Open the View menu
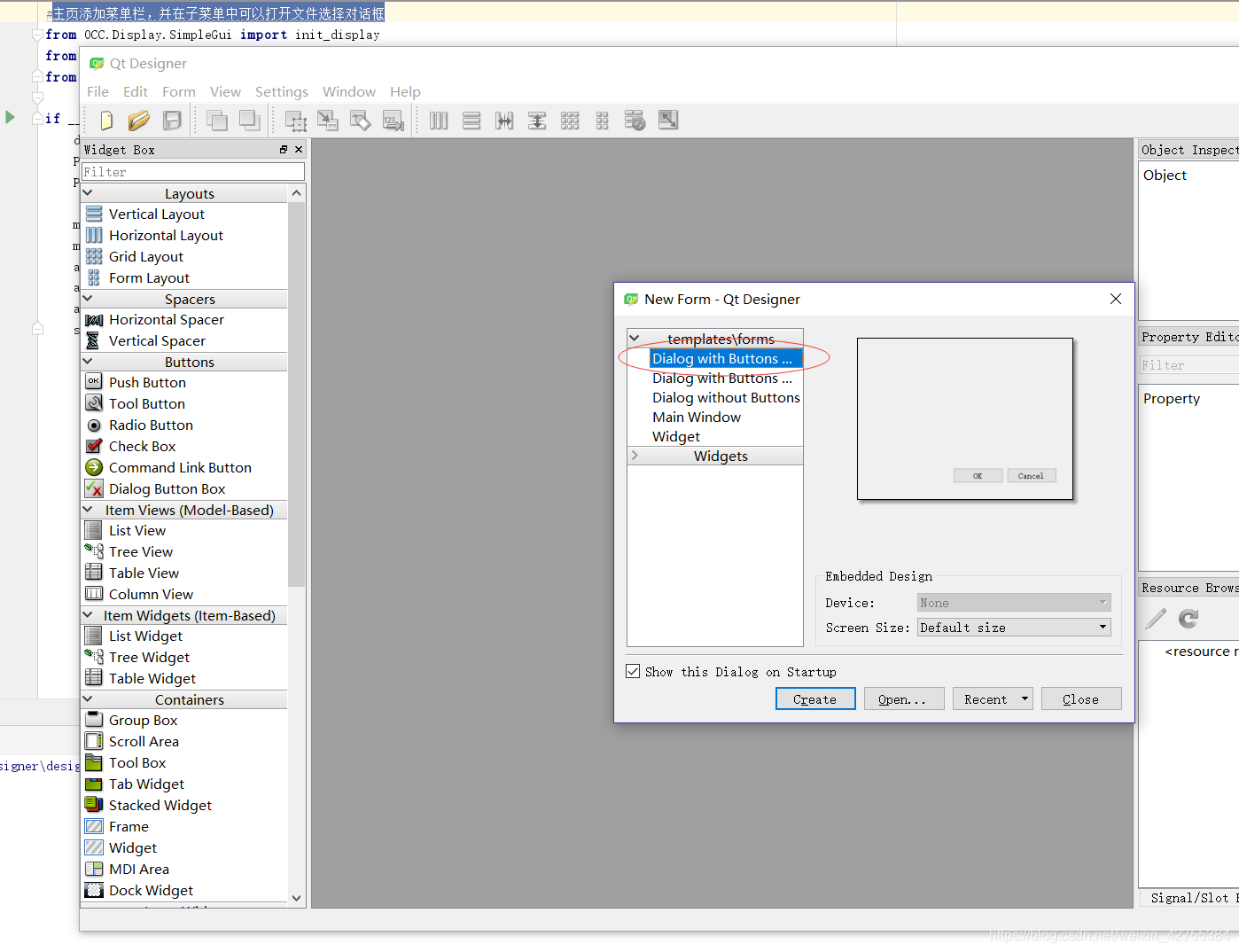Screen dimensions: 1239x952 [225, 91]
